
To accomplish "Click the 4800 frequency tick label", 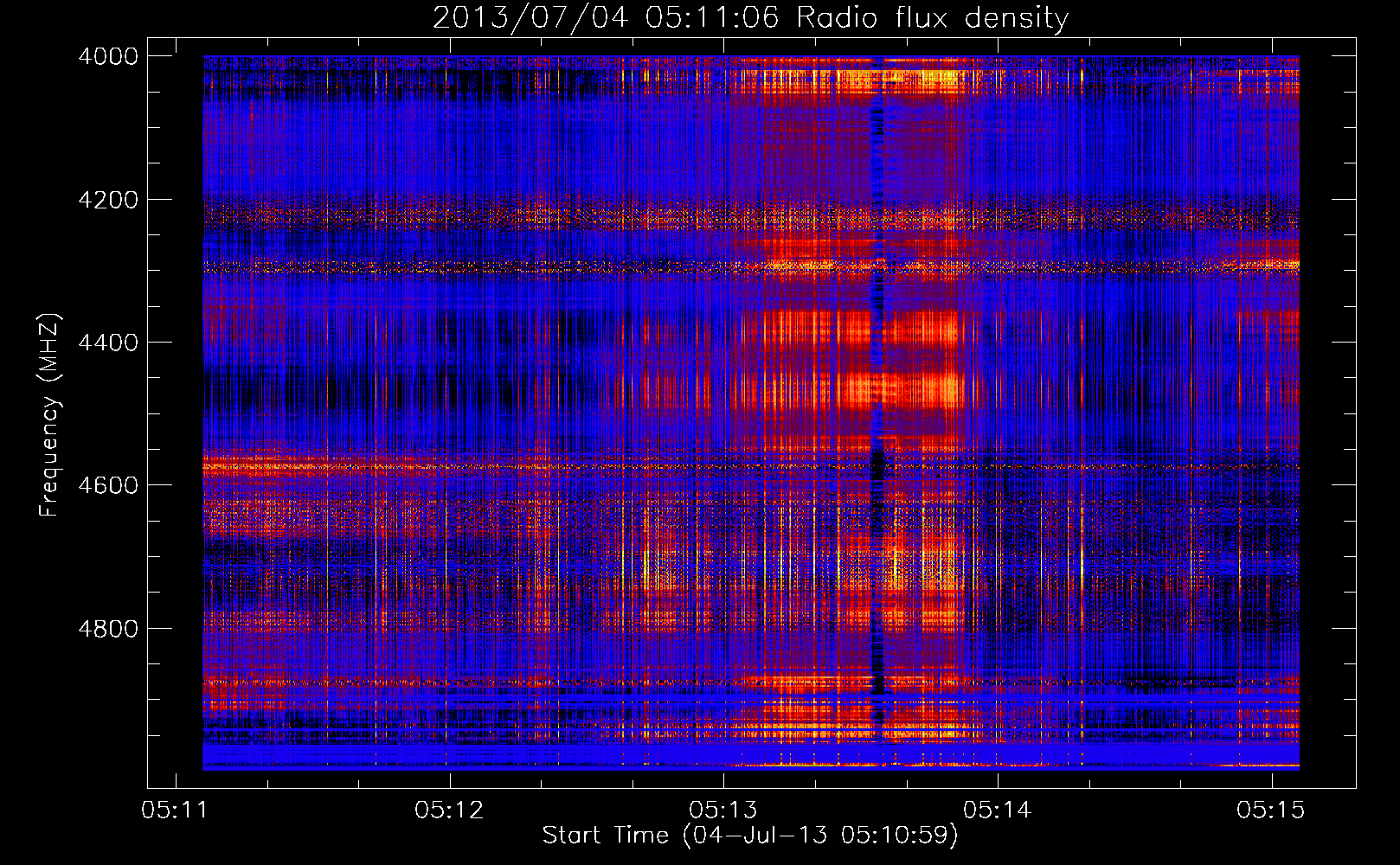I will 108,629.
